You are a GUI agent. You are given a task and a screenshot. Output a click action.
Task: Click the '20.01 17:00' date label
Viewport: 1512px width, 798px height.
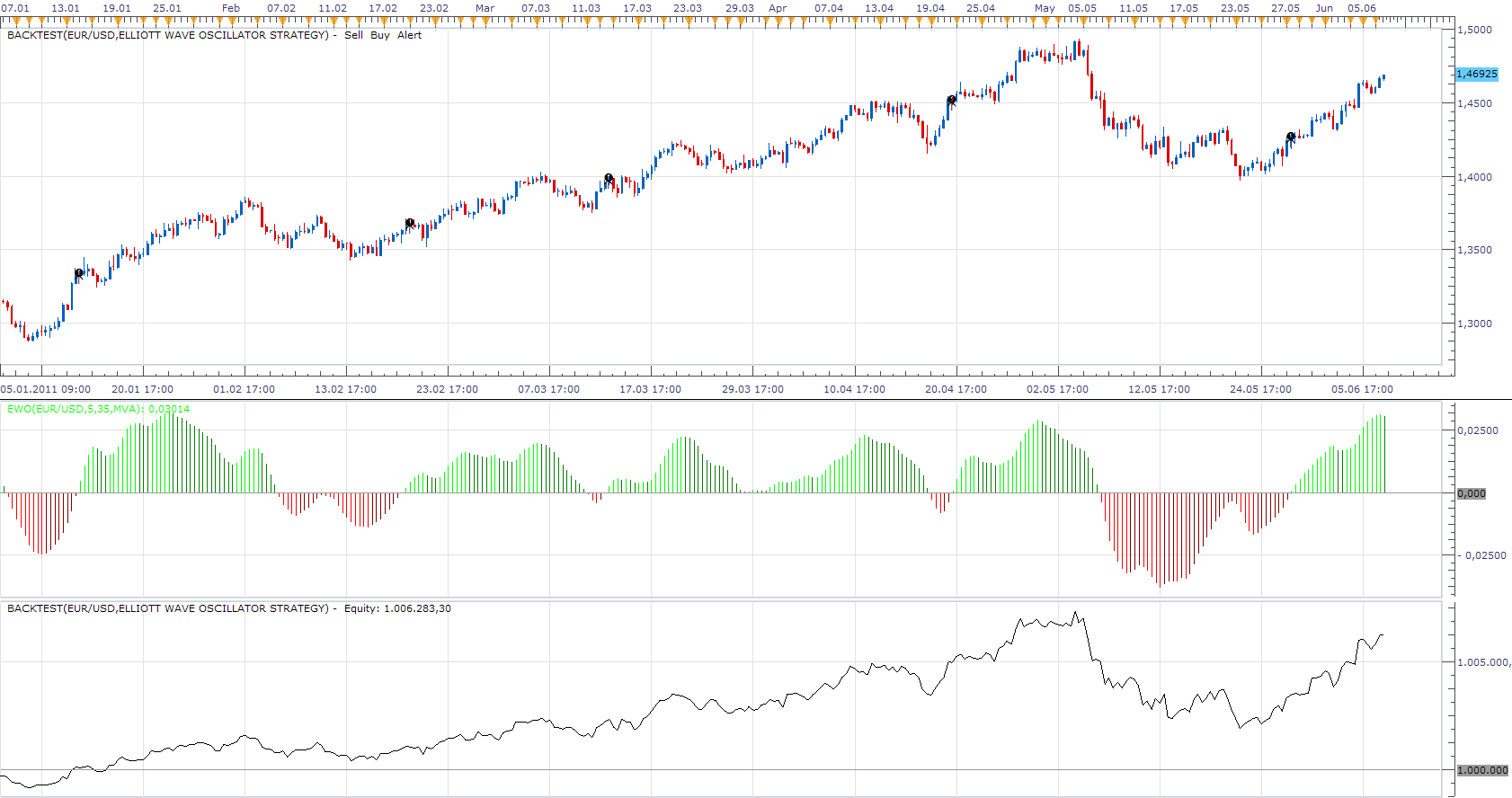(x=142, y=389)
